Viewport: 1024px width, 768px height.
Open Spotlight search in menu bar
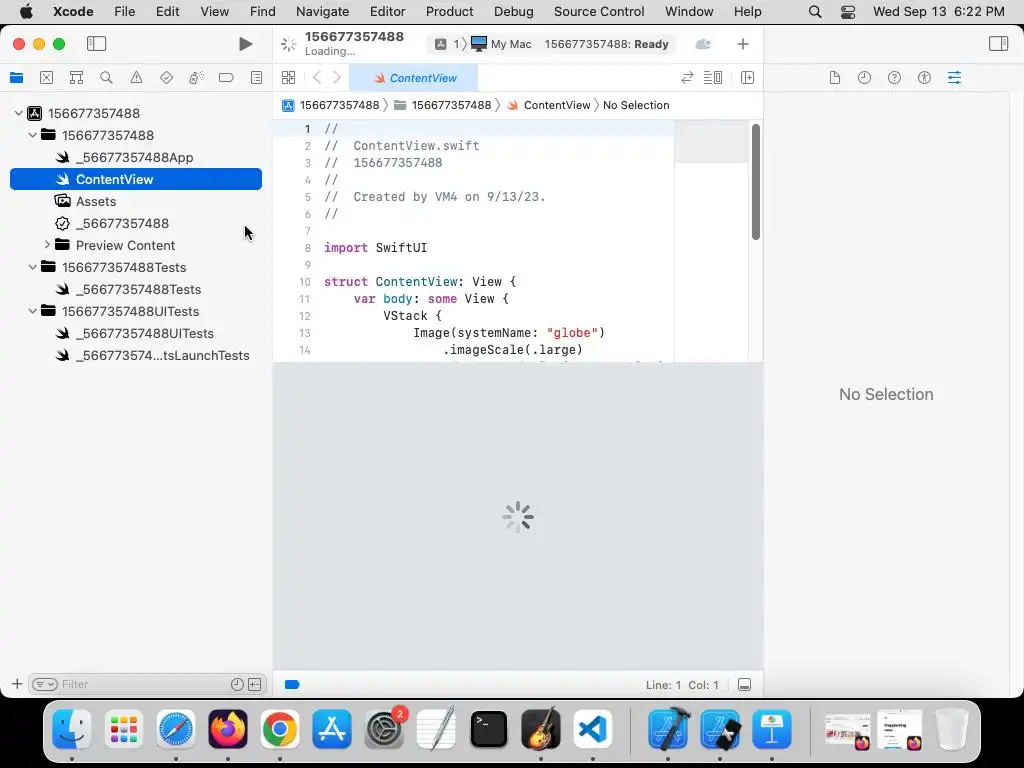[x=815, y=11]
